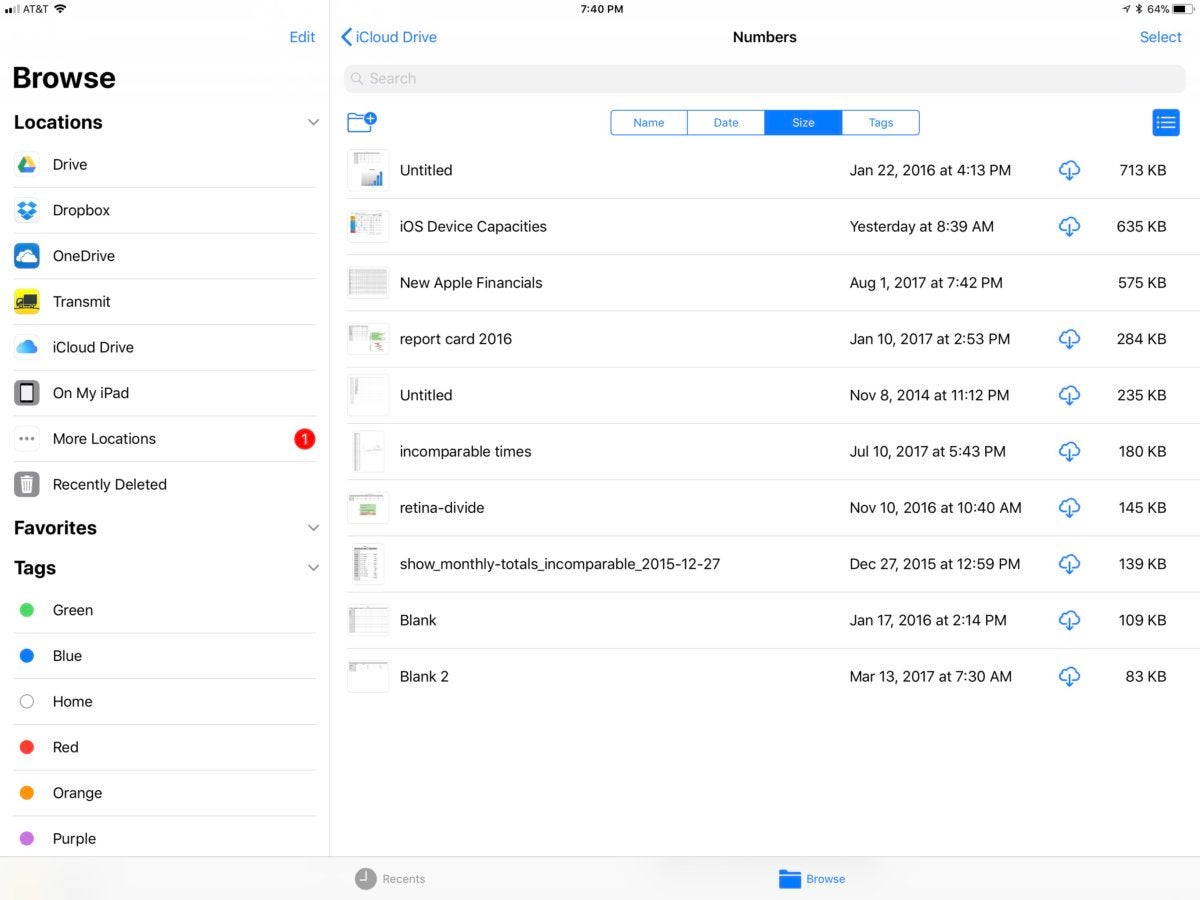The width and height of the screenshot is (1200, 900).
Task: Open show_monthly-totals_incomparable_2015-12-27 file name
Action: tap(560, 564)
